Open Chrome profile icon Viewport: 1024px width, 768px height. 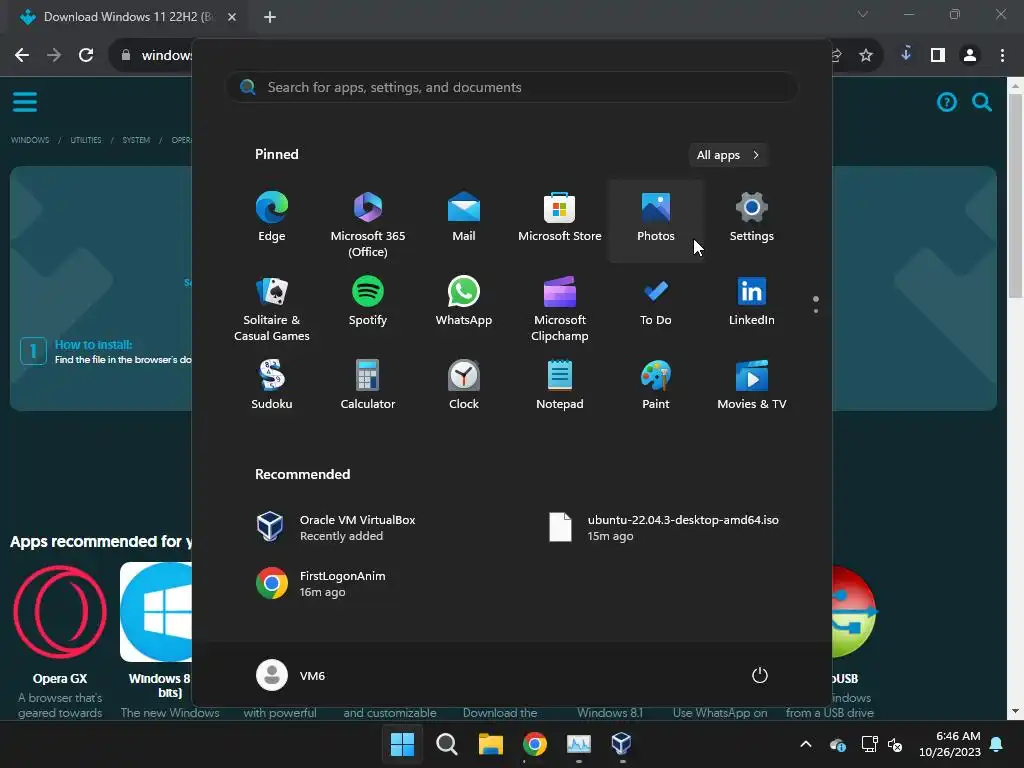(970, 56)
